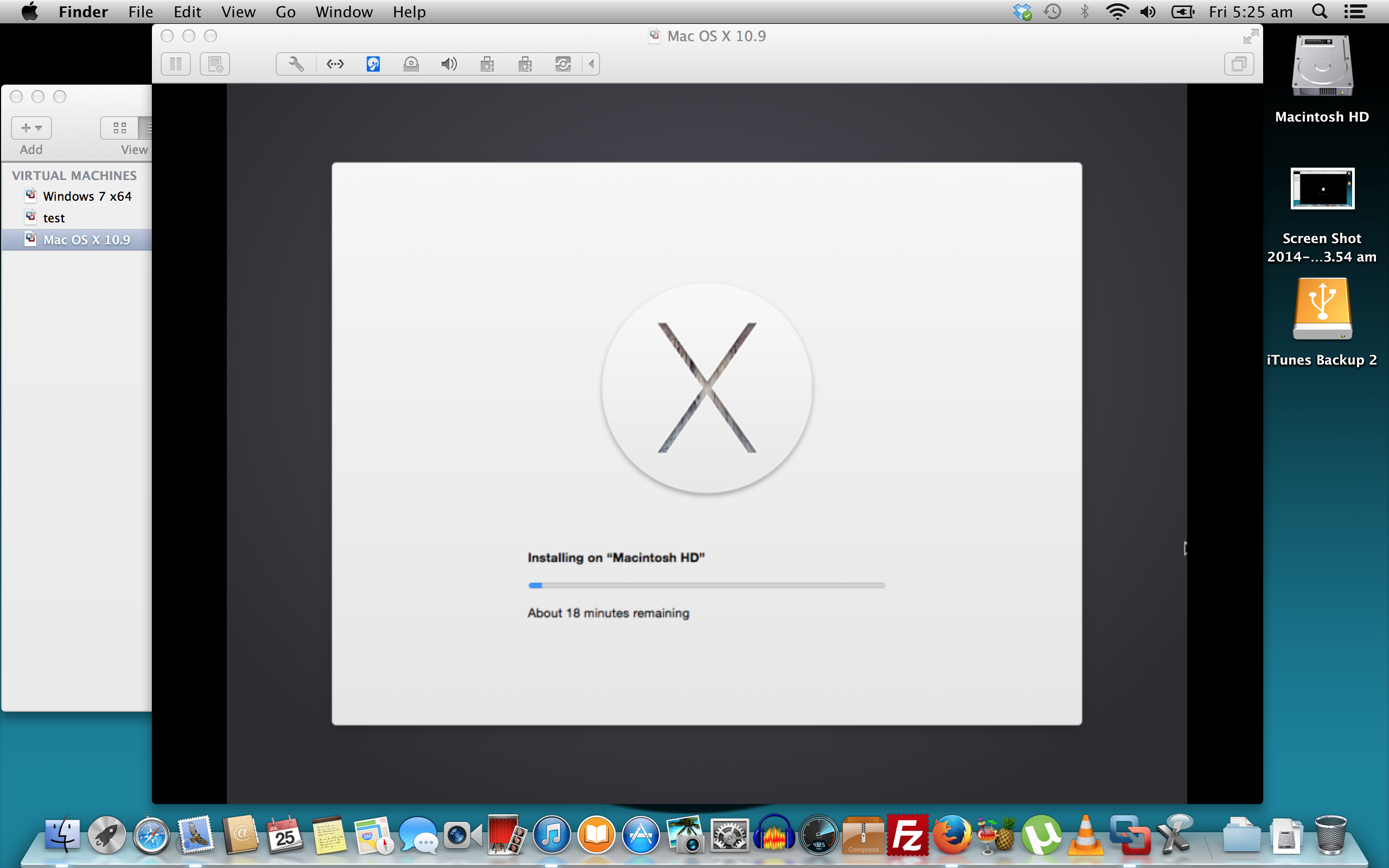Open the File menu
This screenshot has height=868, width=1389.
point(141,11)
